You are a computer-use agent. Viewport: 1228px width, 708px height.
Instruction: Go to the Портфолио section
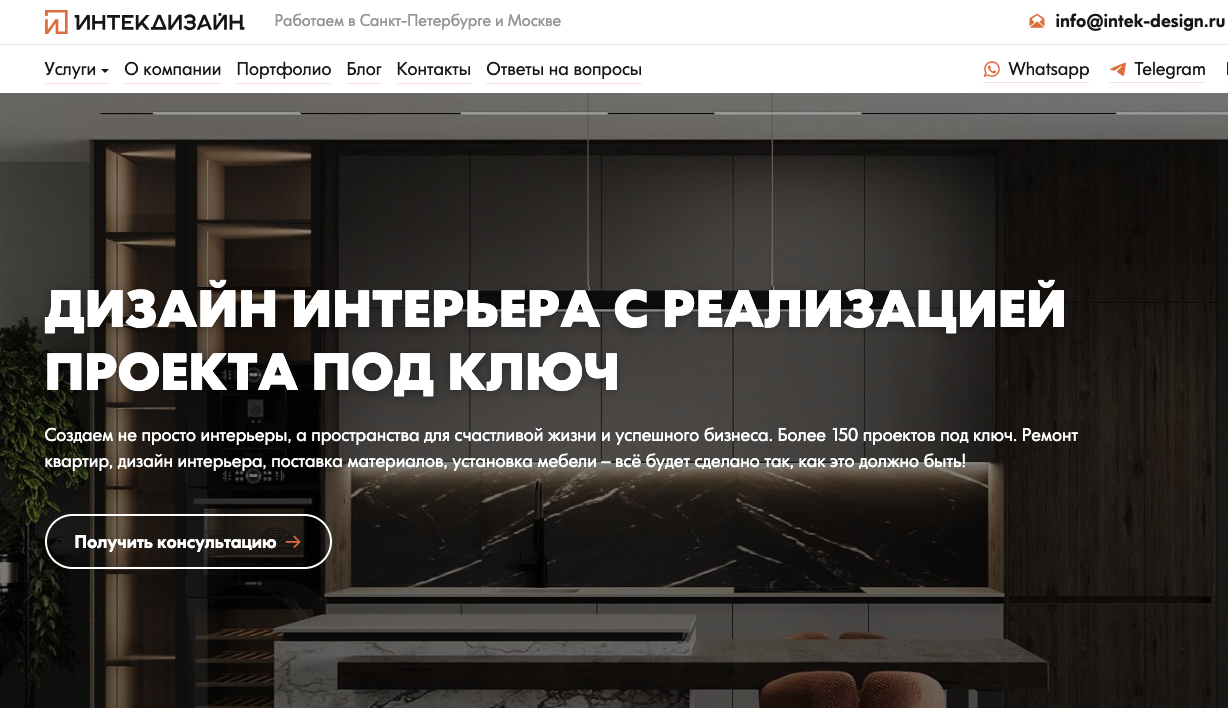(x=284, y=69)
